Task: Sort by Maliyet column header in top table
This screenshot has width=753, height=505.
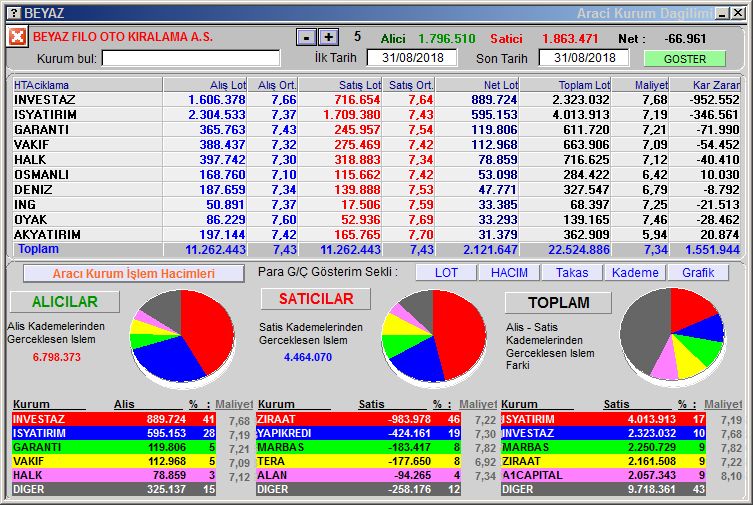Action: point(640,85)
